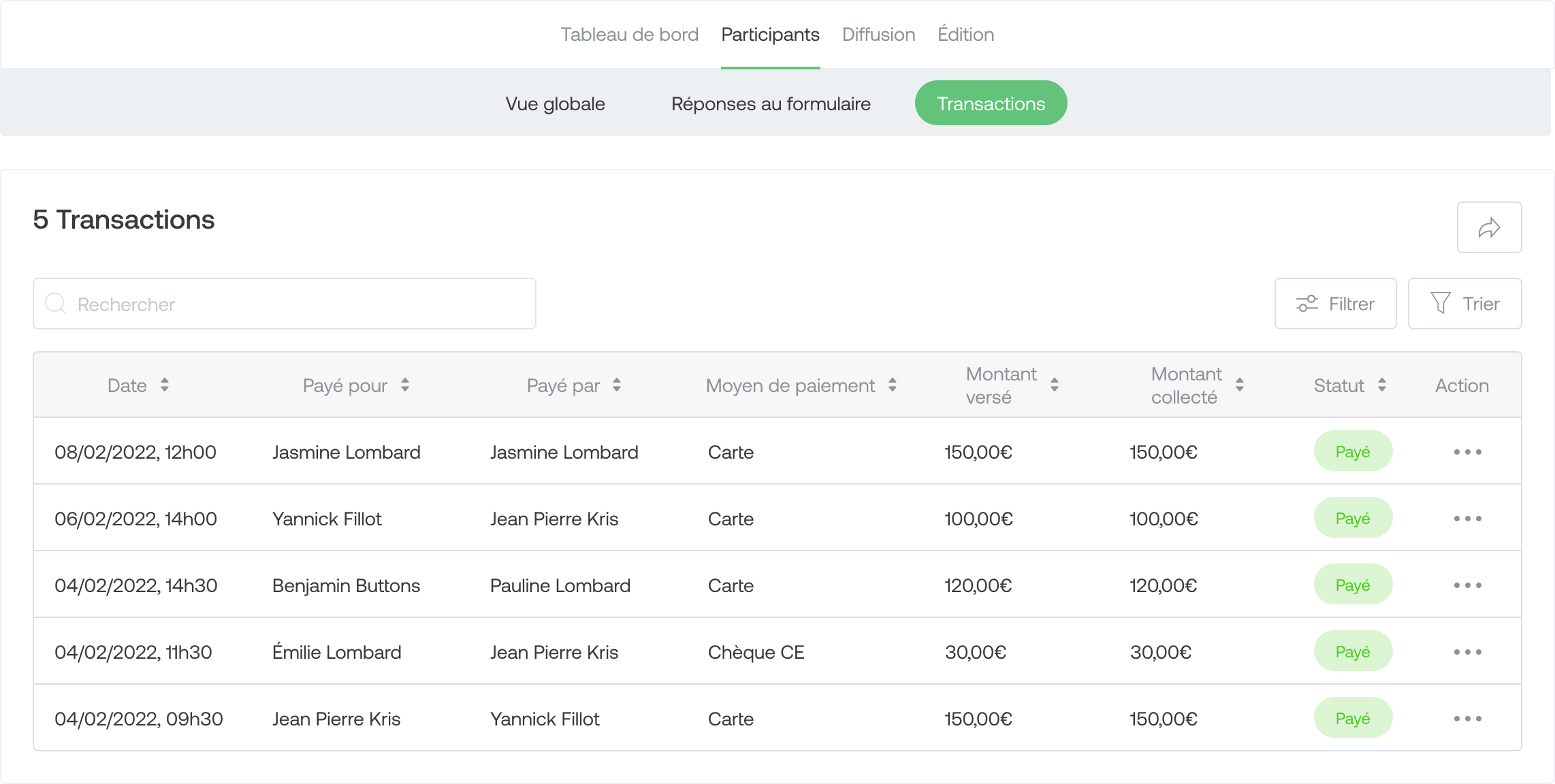The image size is (1555, 784).
Task: Sort by Payé pour column arrows
Action: coord(405,385)
